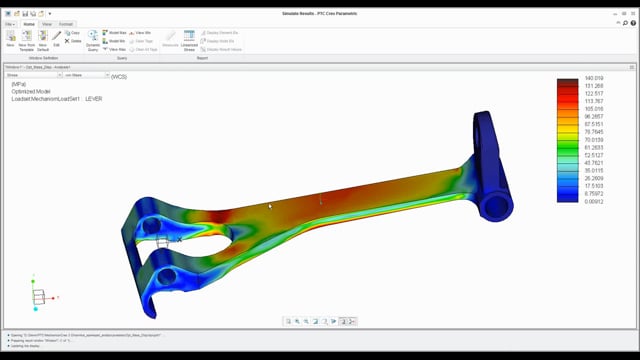
Task: Open the Help question mark icon
Action: [x=633, y=23]
